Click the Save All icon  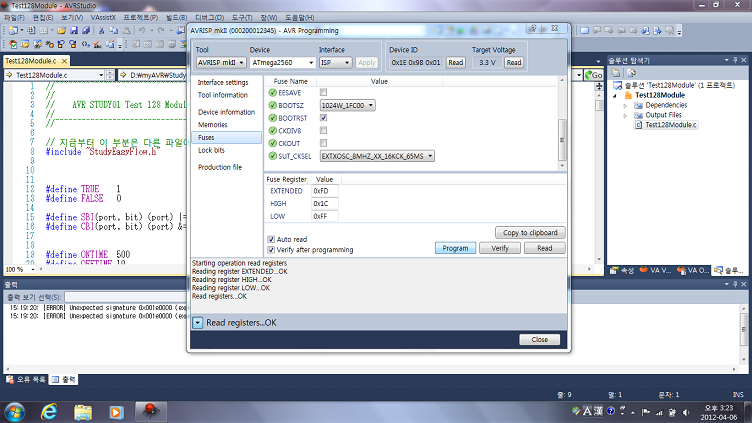tap(86, 30)
